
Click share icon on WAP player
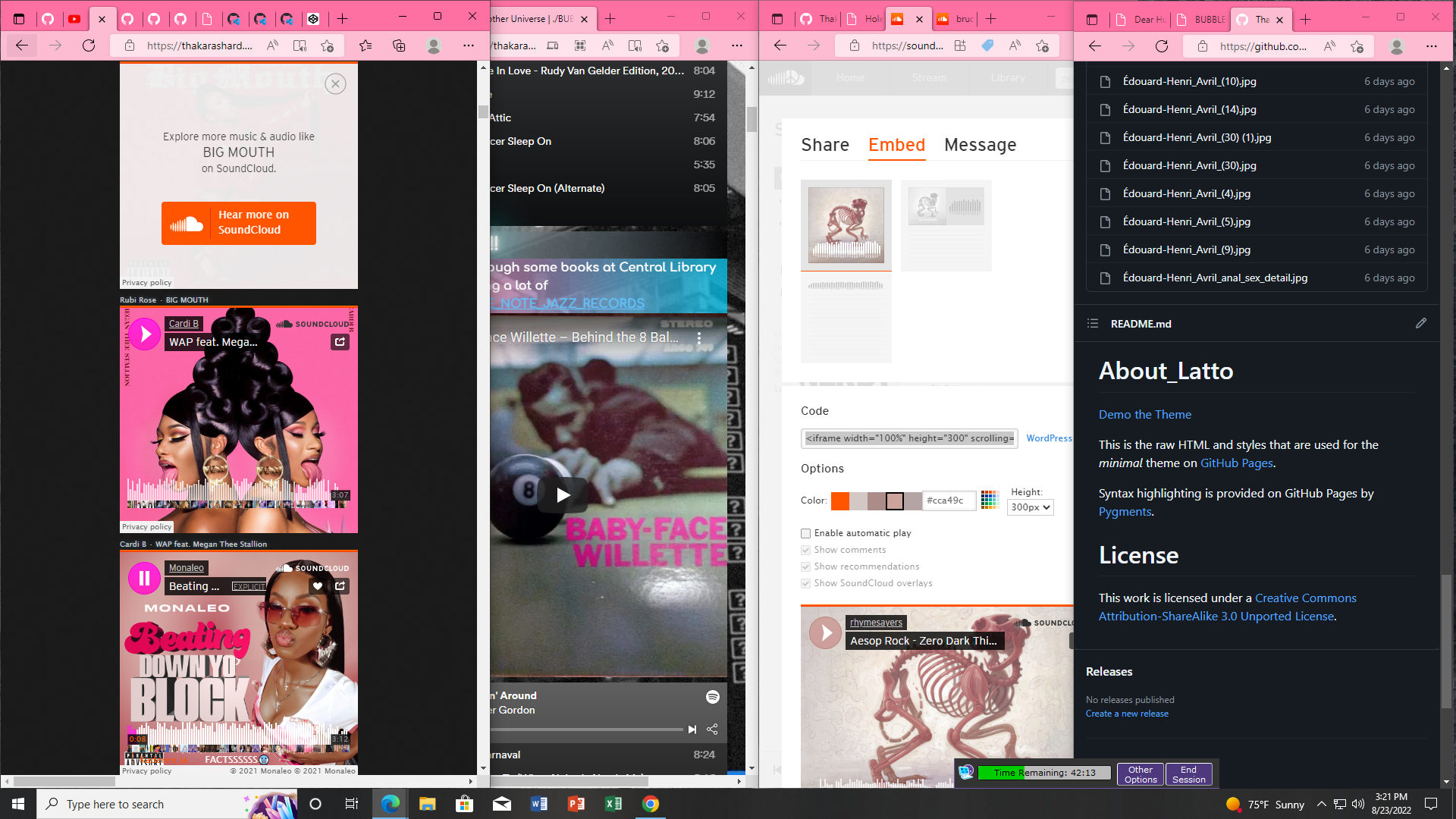(x=340, y=342)
